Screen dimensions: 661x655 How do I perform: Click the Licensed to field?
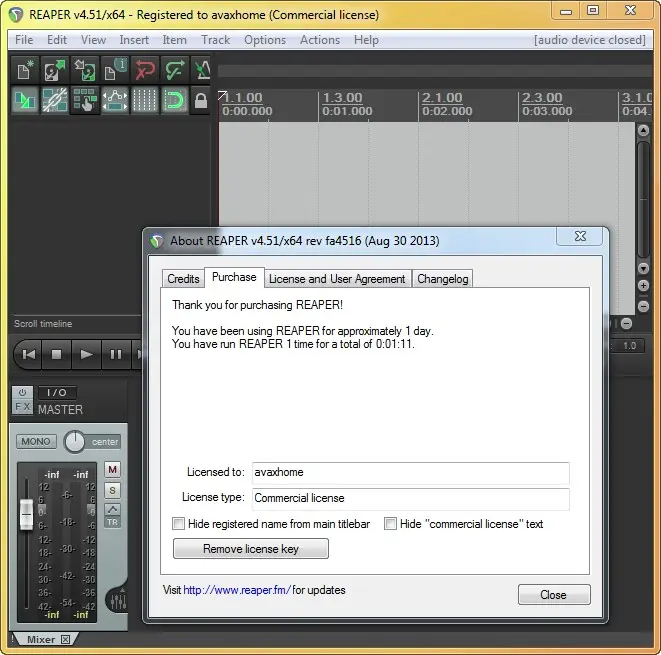pos(411,472)
